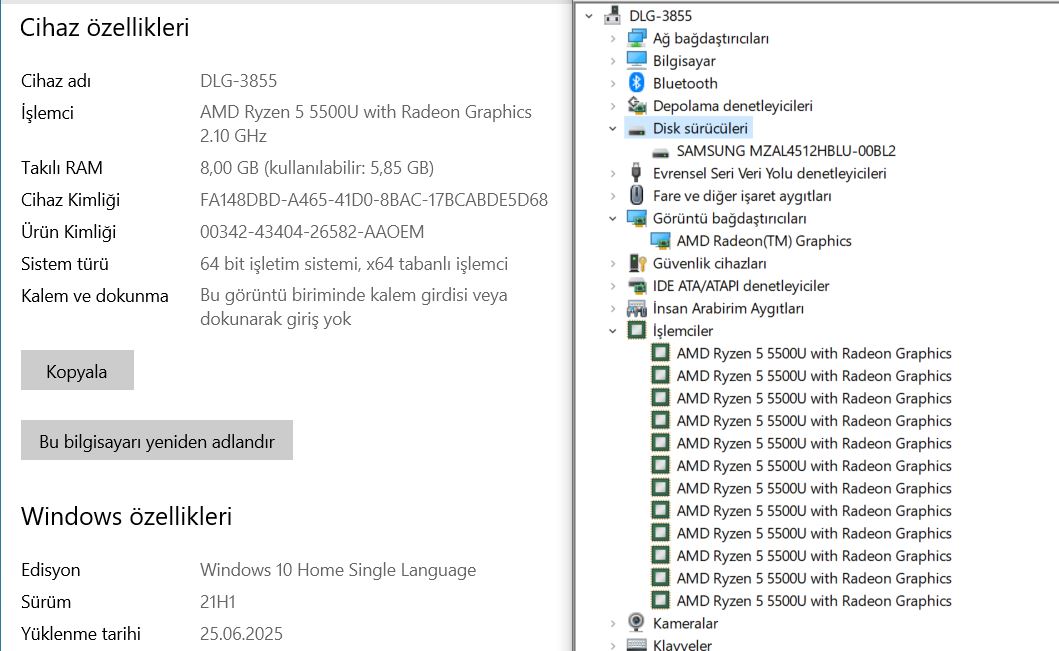Screen dimensions: 1059x651
Task: Click the Fare ve diğer işaret aygıtları mouse icon
Action: (x=636, y=195)
